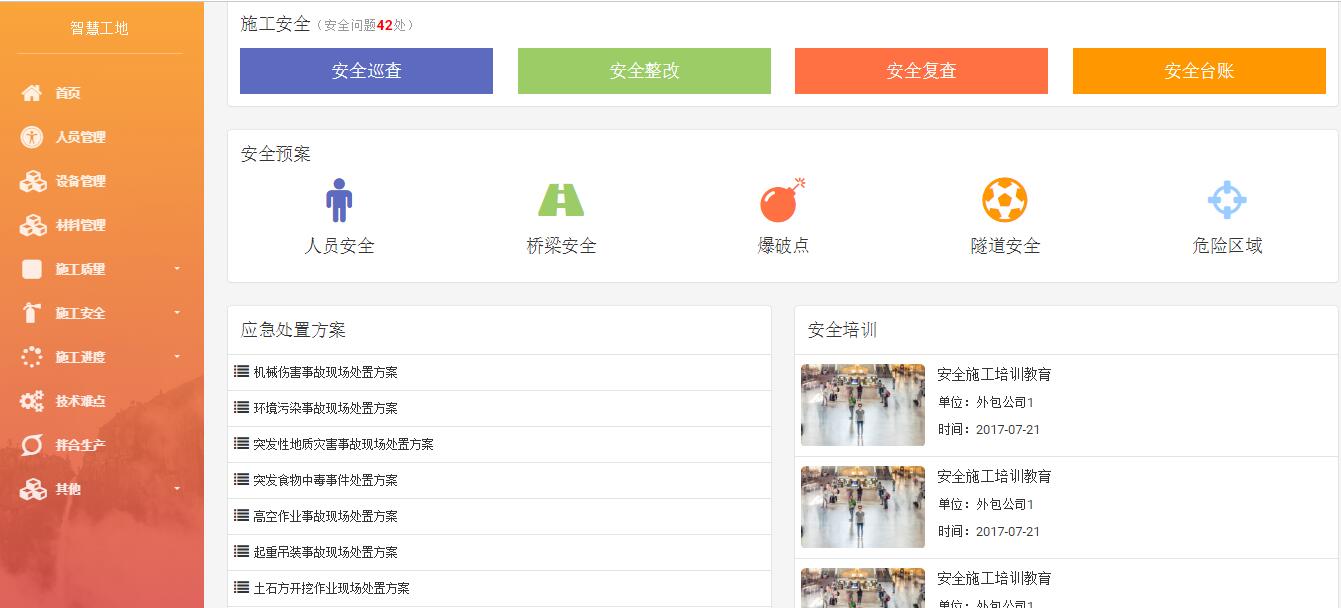Screen dimensions: 1341x608
Task: Open 环境污染事故现场处置方案 link
Action: pyautogui.click(x=325, y=408)
